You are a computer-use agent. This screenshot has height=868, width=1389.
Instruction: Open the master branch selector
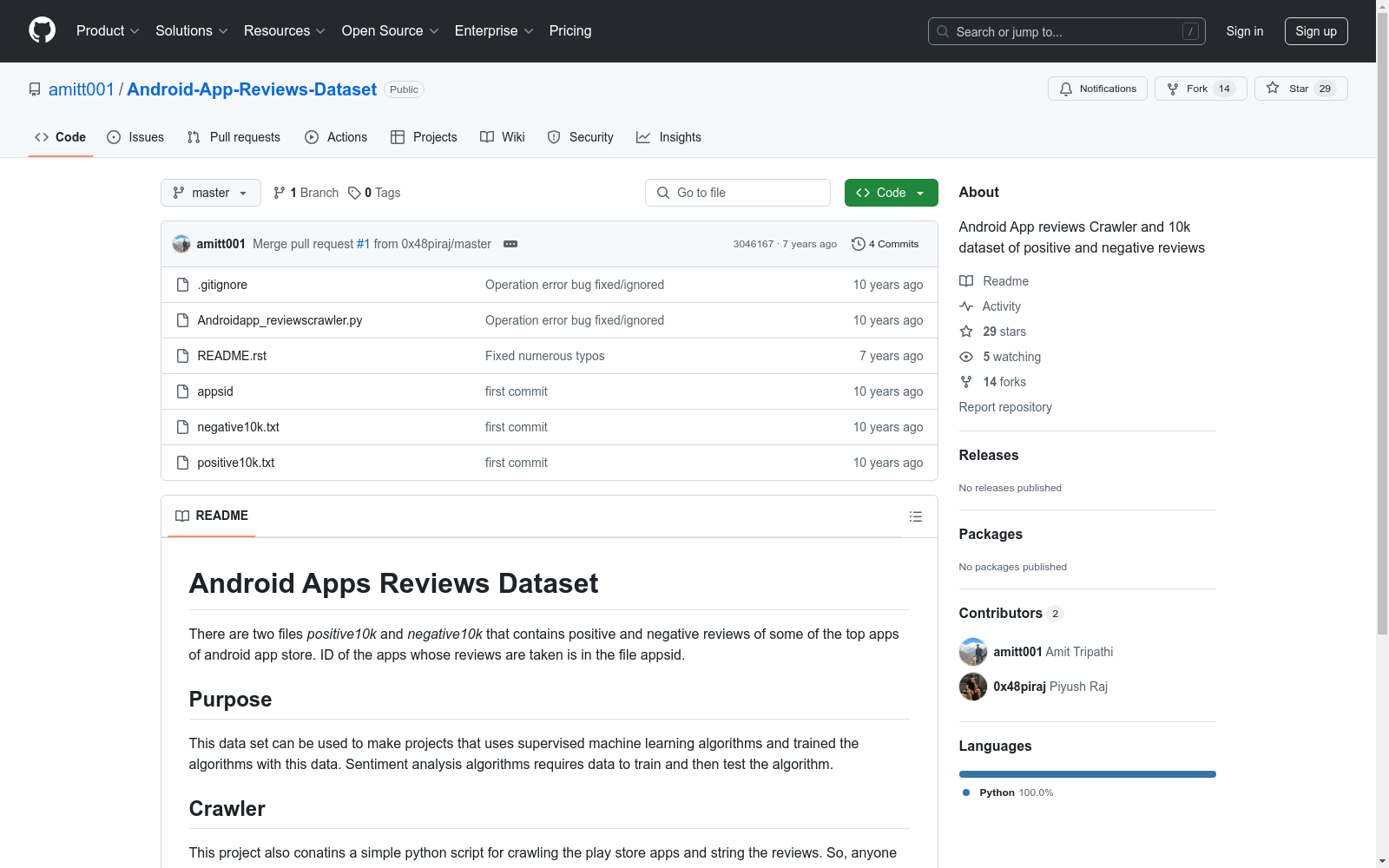point(211,193)
